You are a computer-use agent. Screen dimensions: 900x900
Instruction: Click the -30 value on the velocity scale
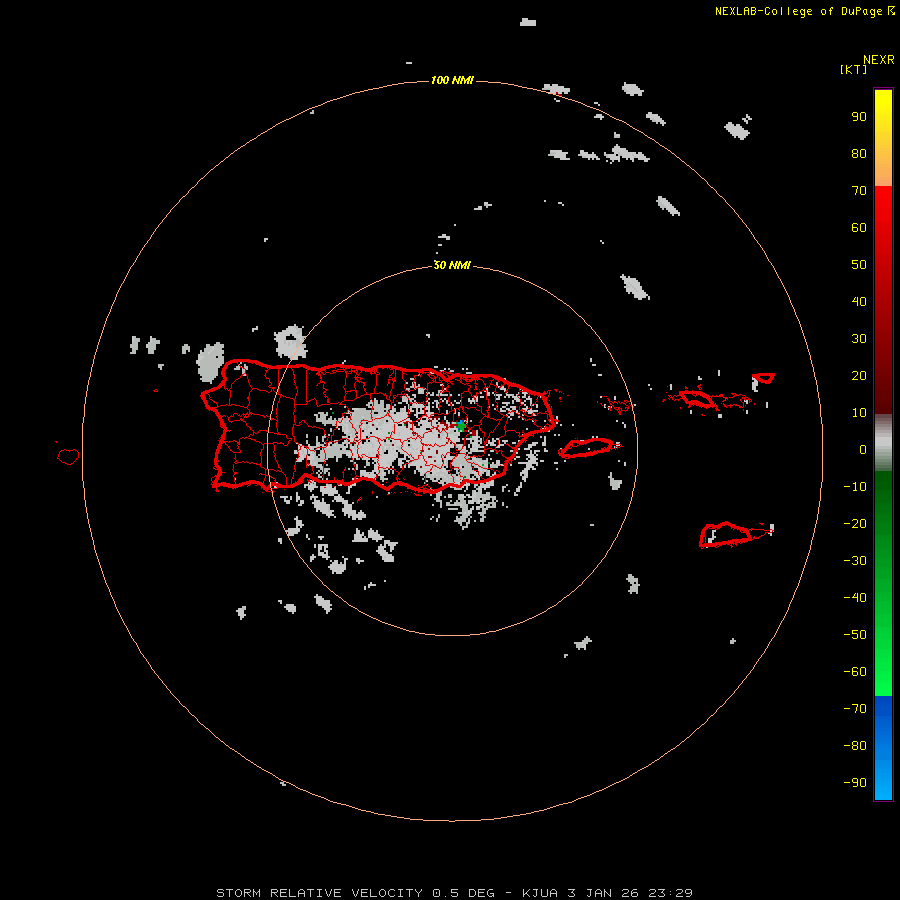click(x=855, y=561)
